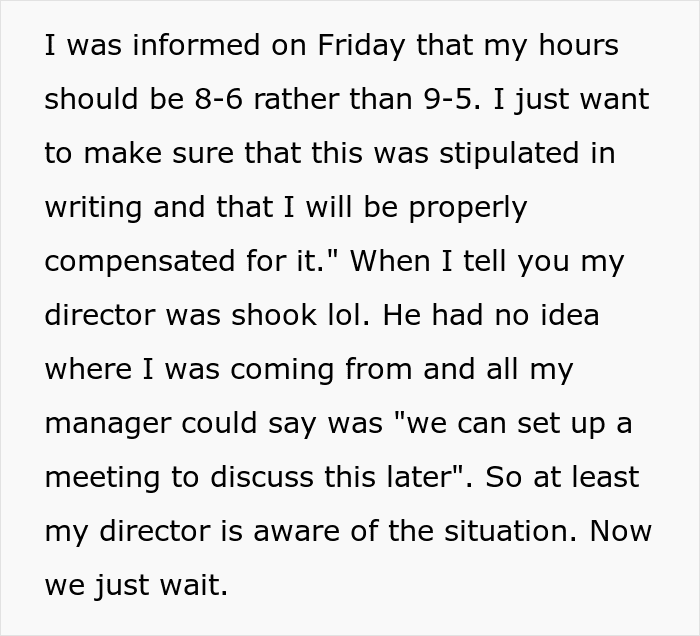Click the word "informed"

[x=196, y=45]
